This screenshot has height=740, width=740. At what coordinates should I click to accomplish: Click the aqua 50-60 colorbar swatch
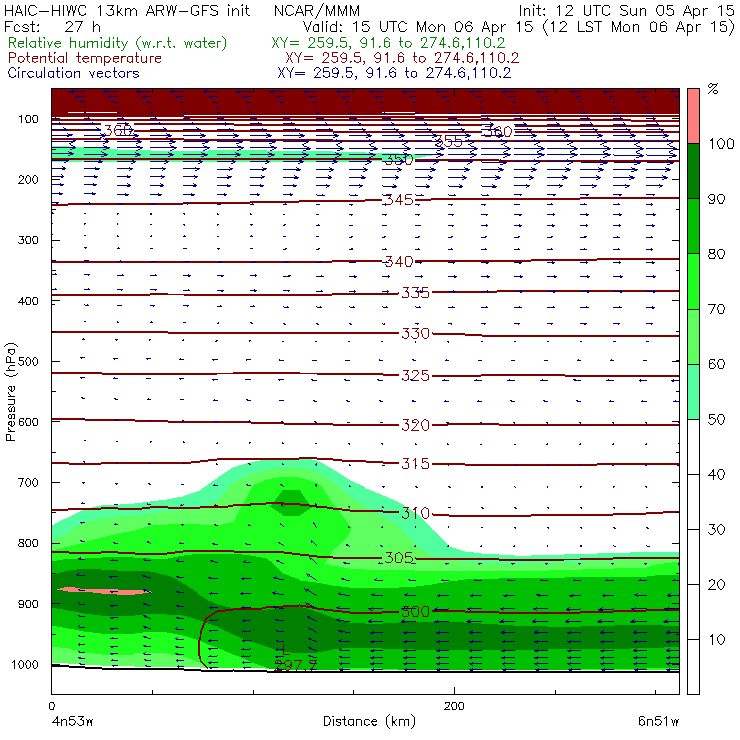(x=693, y=391)
